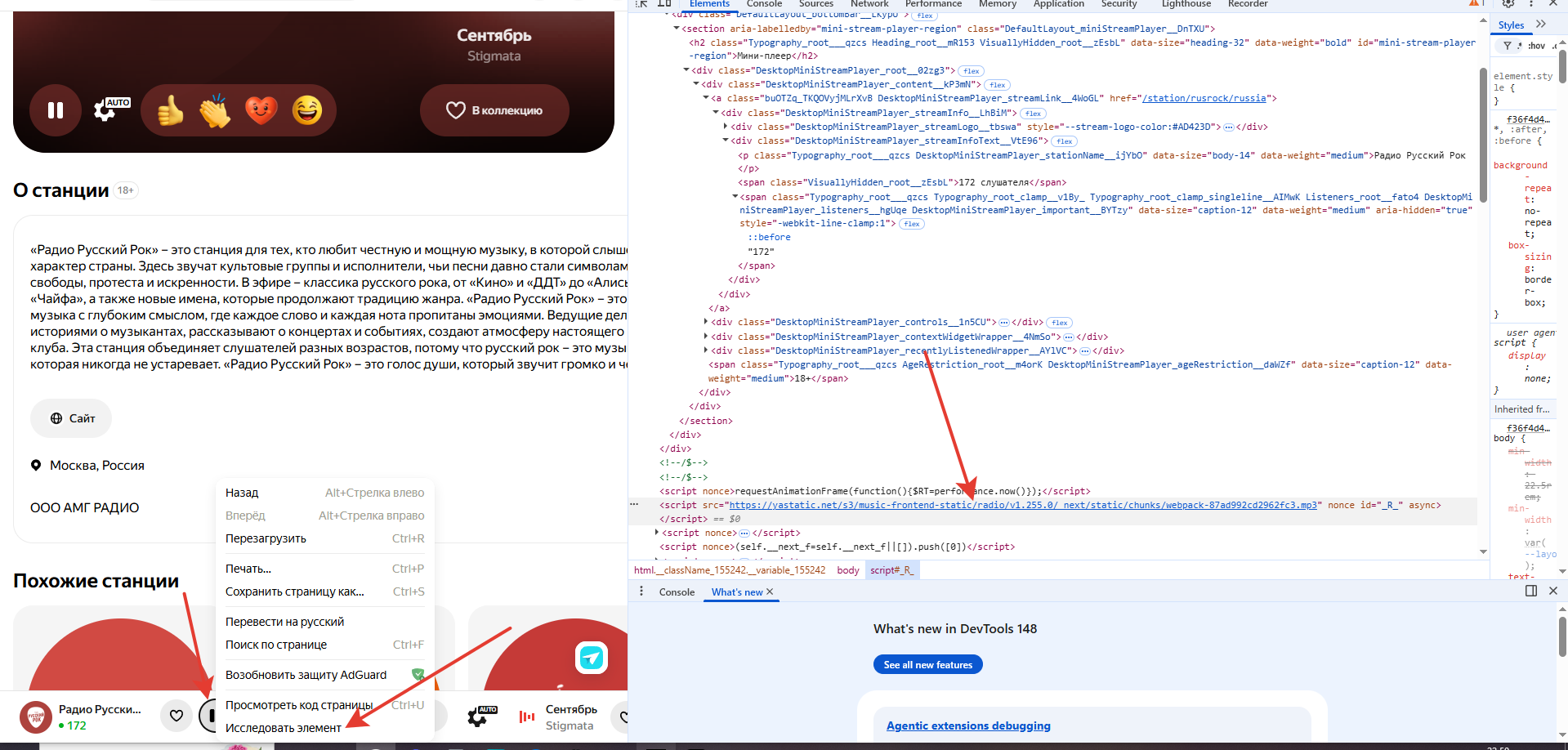Open the Lighthouse tab in DevTools

(x=1186, y=4)
